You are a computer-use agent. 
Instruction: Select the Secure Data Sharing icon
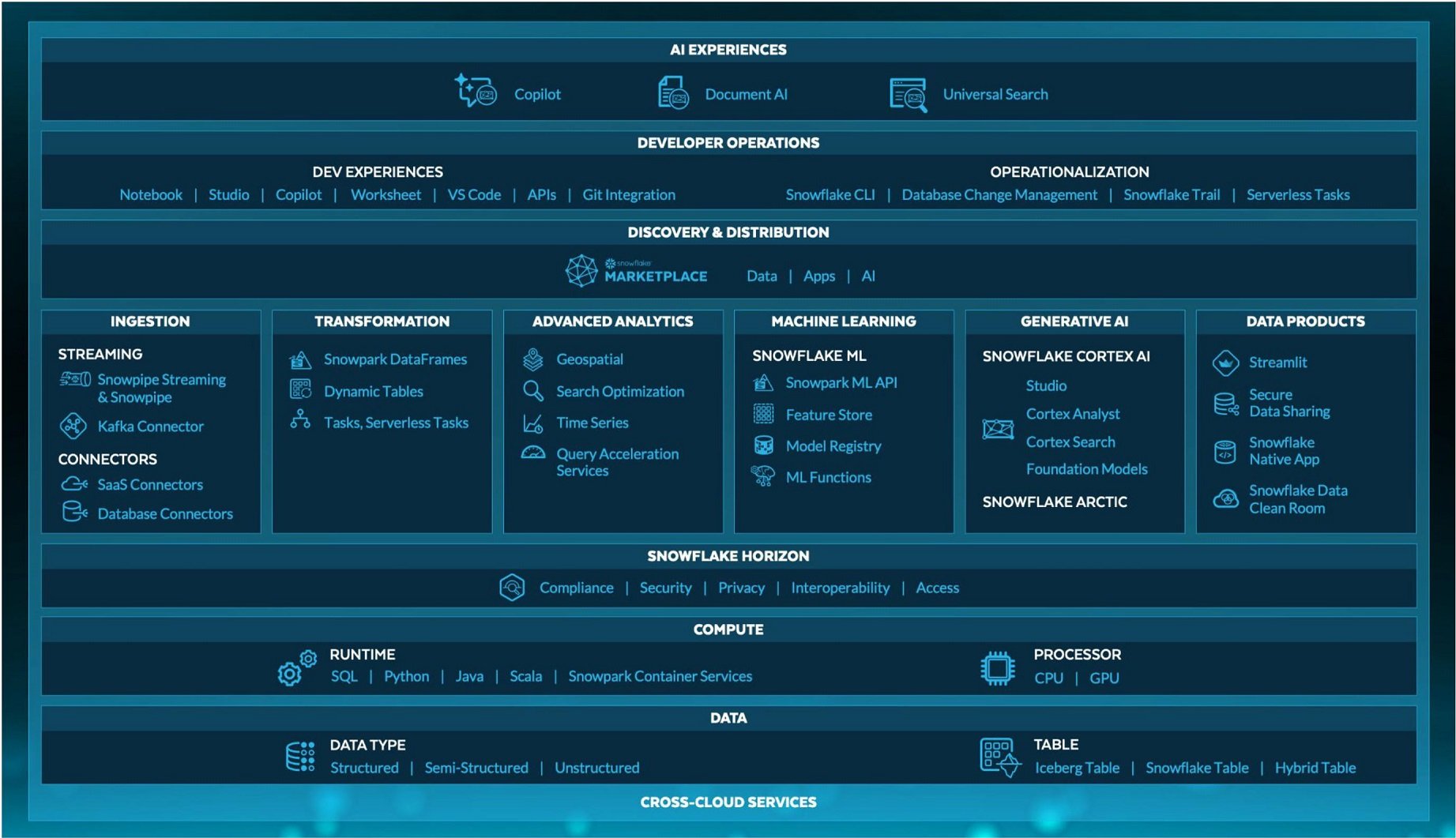coord(1225,404)
